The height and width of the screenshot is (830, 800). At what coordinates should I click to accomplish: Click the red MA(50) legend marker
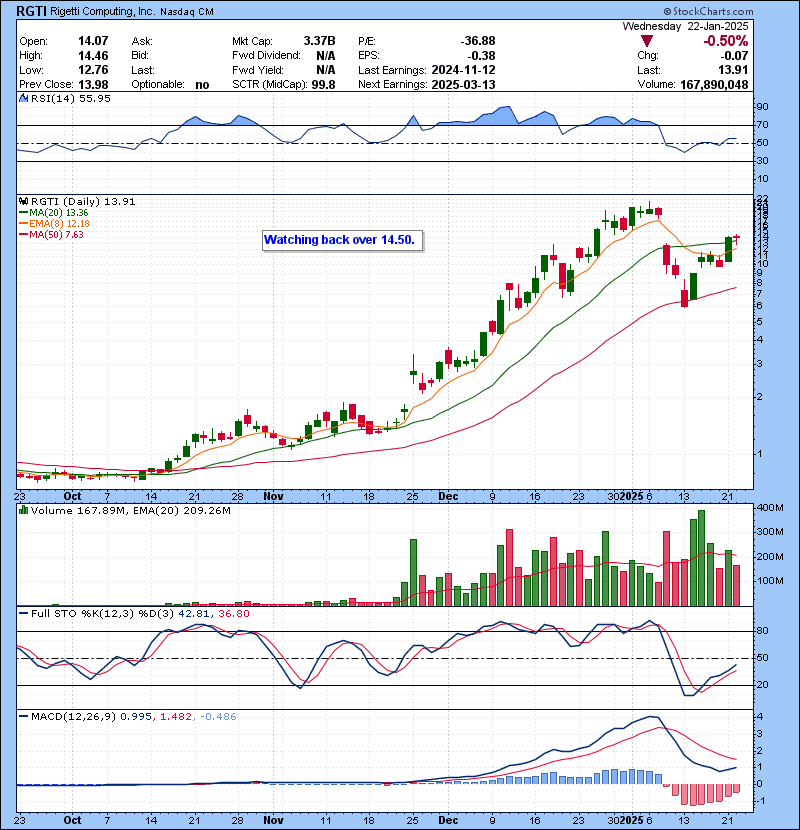point(23,235)
